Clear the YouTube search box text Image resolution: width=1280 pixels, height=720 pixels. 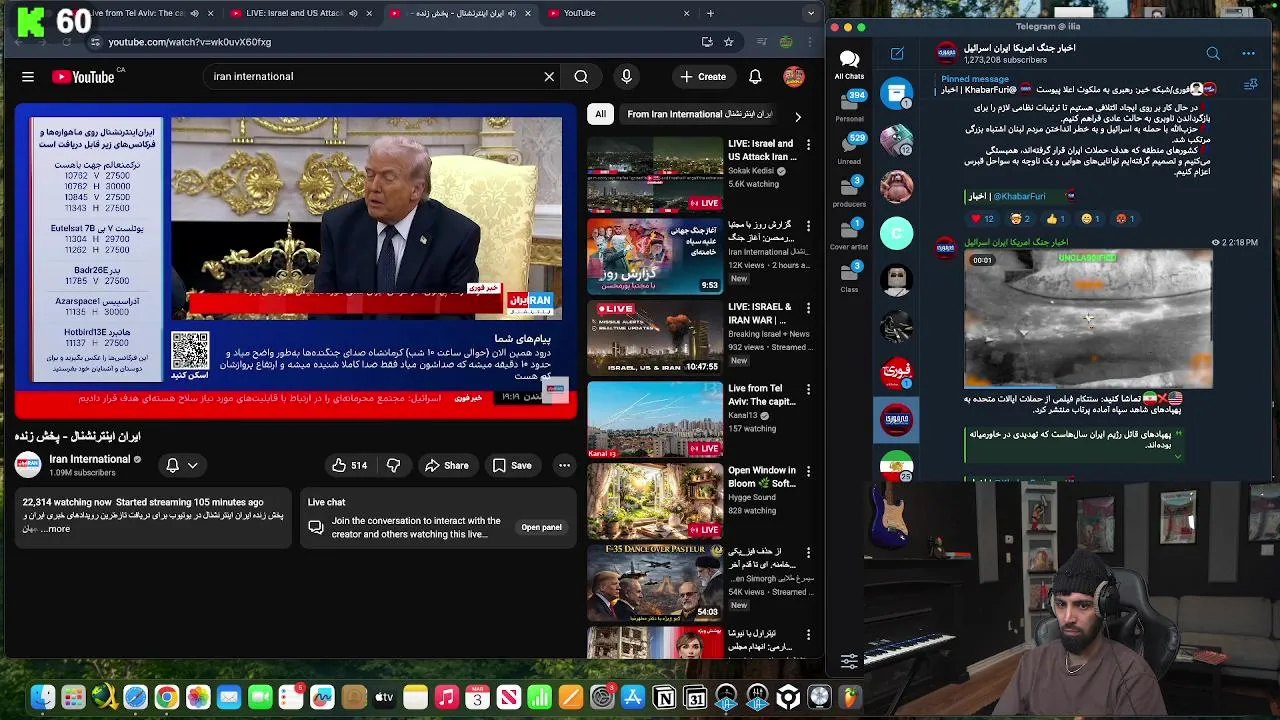pyautogui.click(x=549, y=76)
